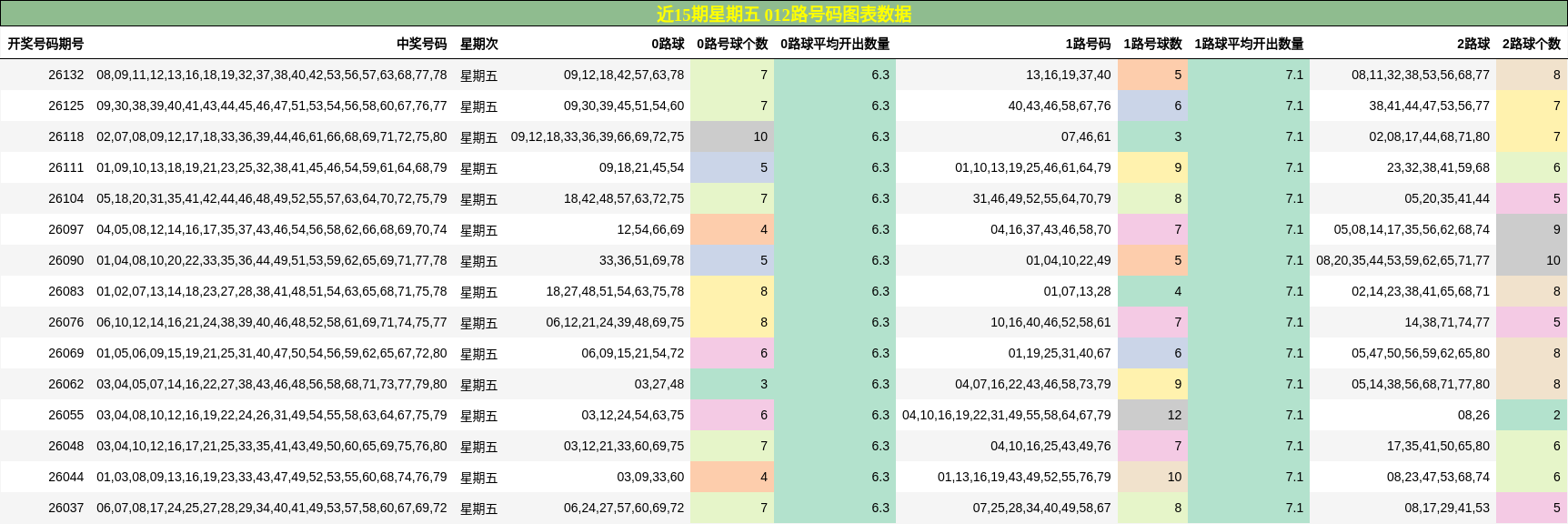Click the 0路球平均开出数量 column header
Screen dimensions: 1568x524
[x=835, y=44]
